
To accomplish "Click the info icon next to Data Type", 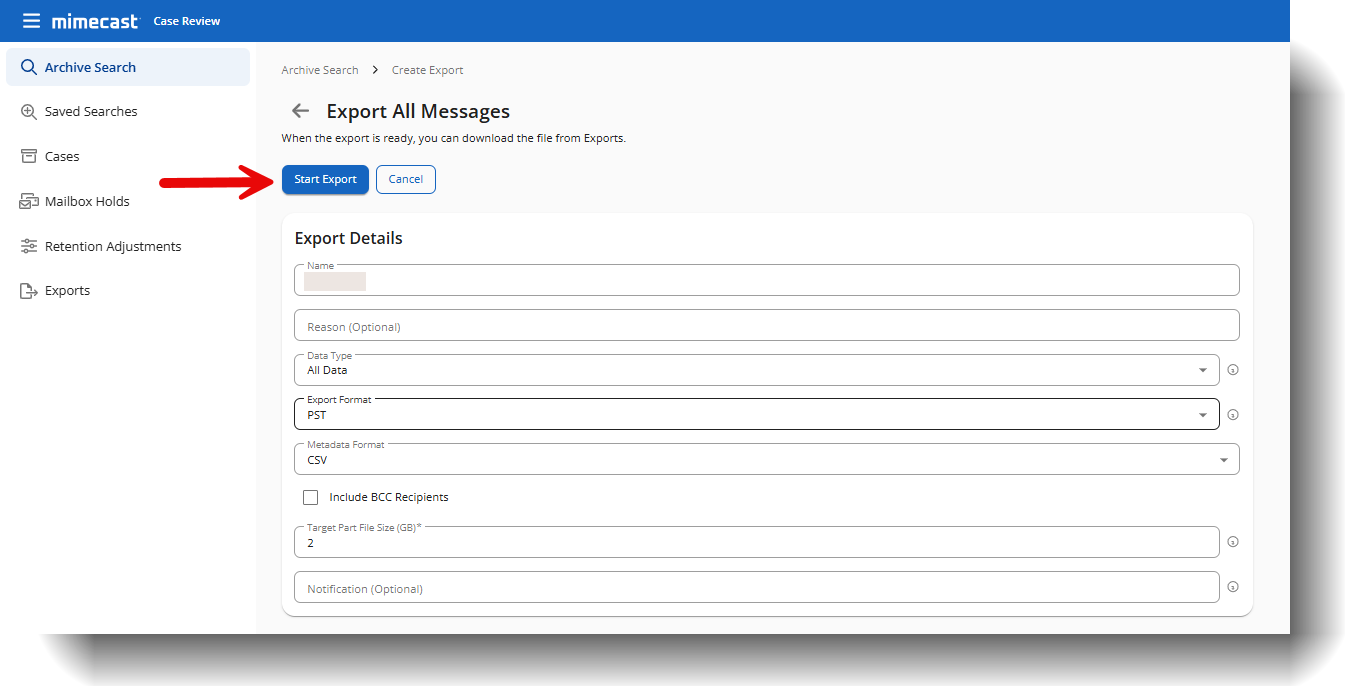I will [x=1233, y=370].
